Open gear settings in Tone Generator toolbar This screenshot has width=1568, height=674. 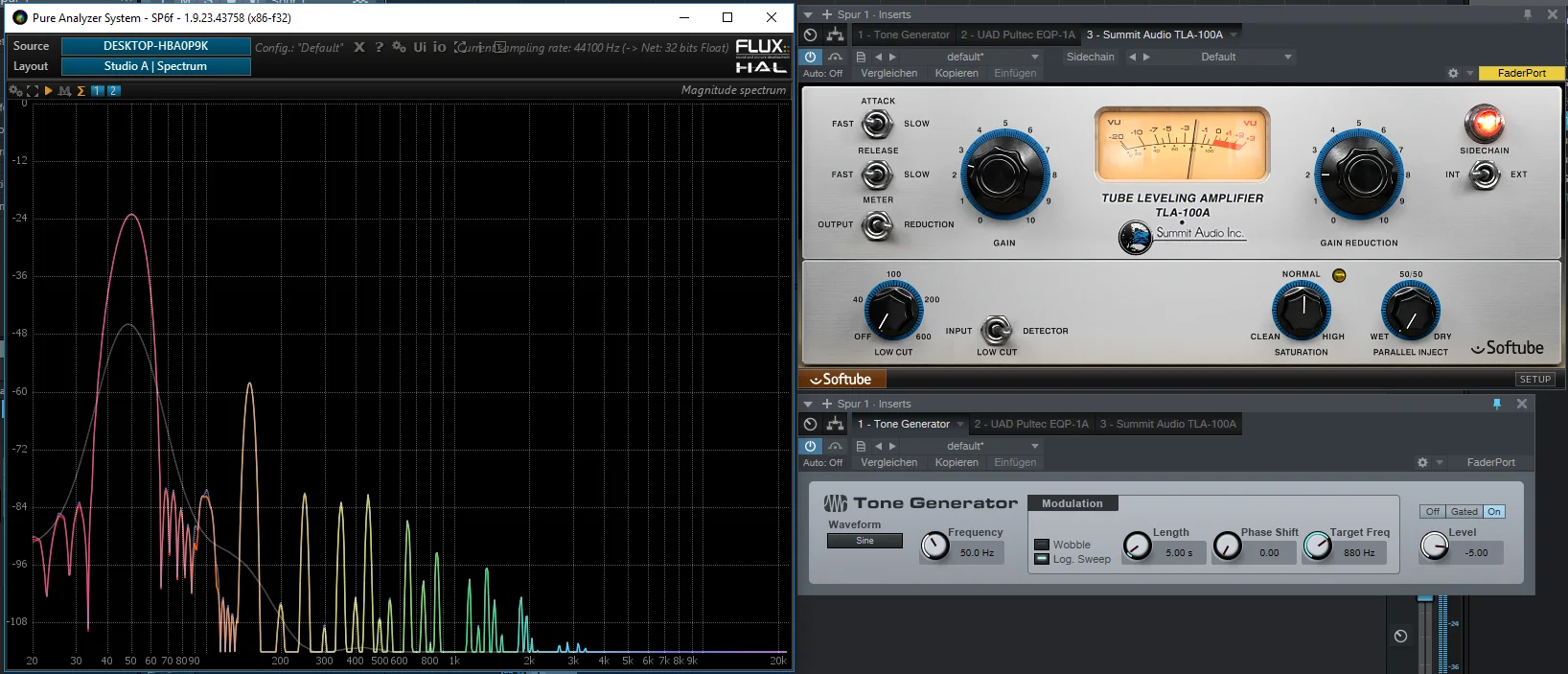point(1422,462)
